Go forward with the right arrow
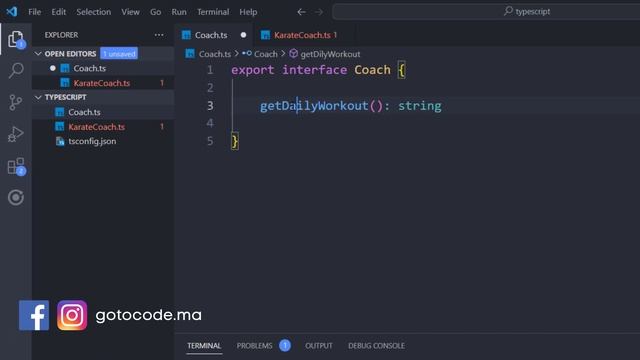Image resolution: width=640 pixels, height=360 pixels. [319, 12]
